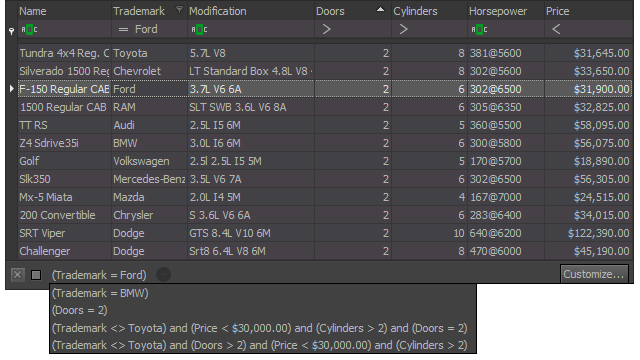Select the TT RS name cell
640x360 pixels.
pos(64,125)
